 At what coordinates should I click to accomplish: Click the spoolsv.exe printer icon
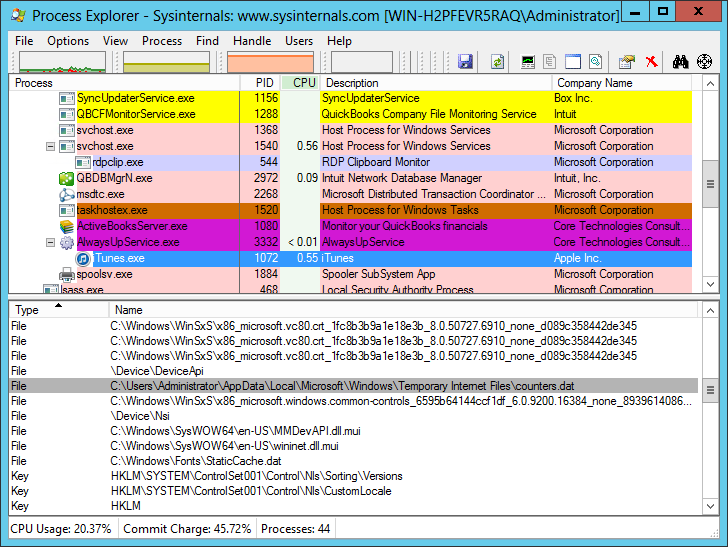click(66, 274)
